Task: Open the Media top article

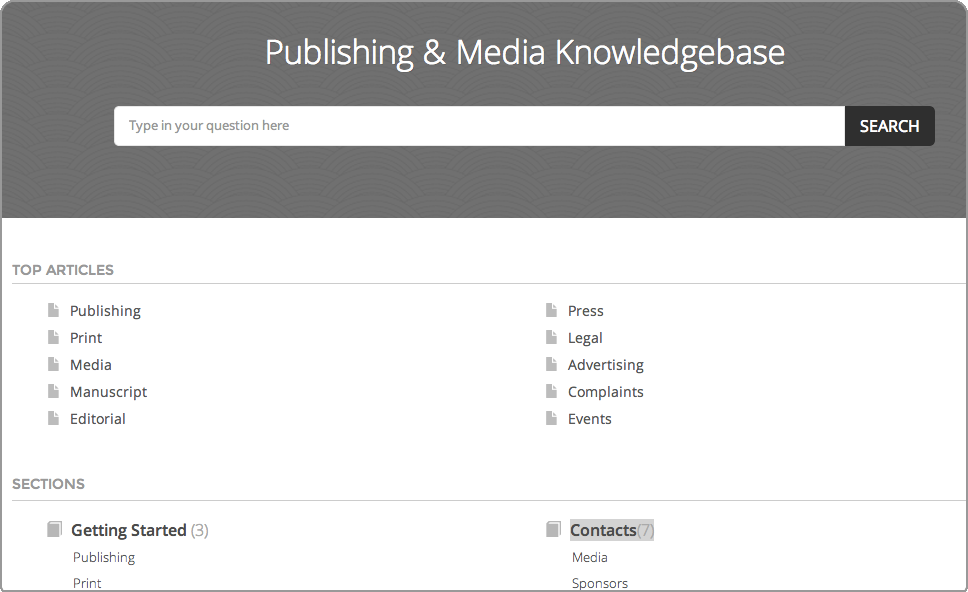Action: pyautogui.click(x=91, y=365)
